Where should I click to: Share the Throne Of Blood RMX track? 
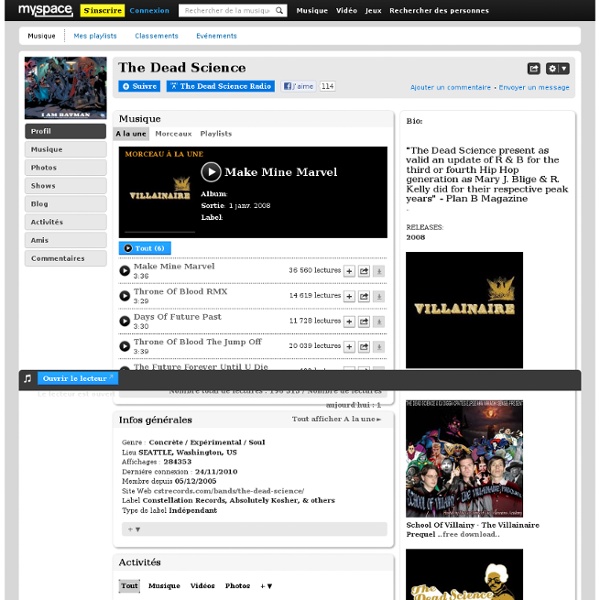tap(364, 296)
